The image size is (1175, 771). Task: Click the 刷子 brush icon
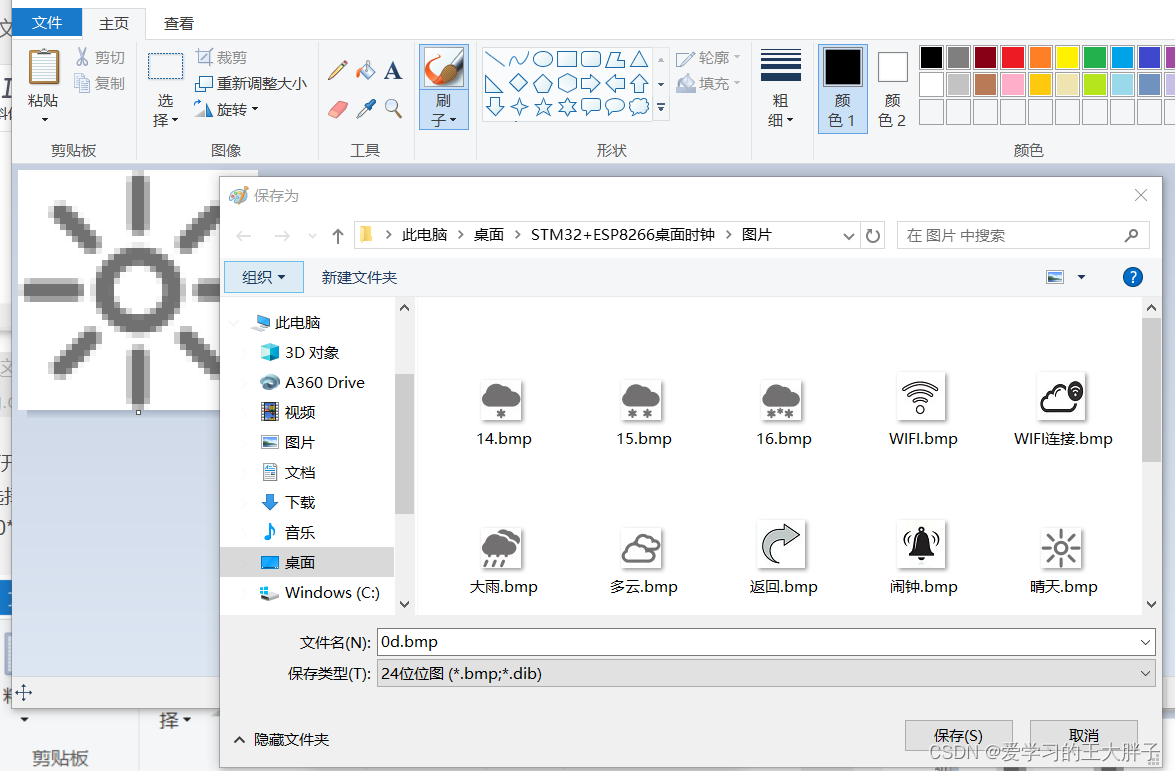pyautogui.click(x=443, y=66)
